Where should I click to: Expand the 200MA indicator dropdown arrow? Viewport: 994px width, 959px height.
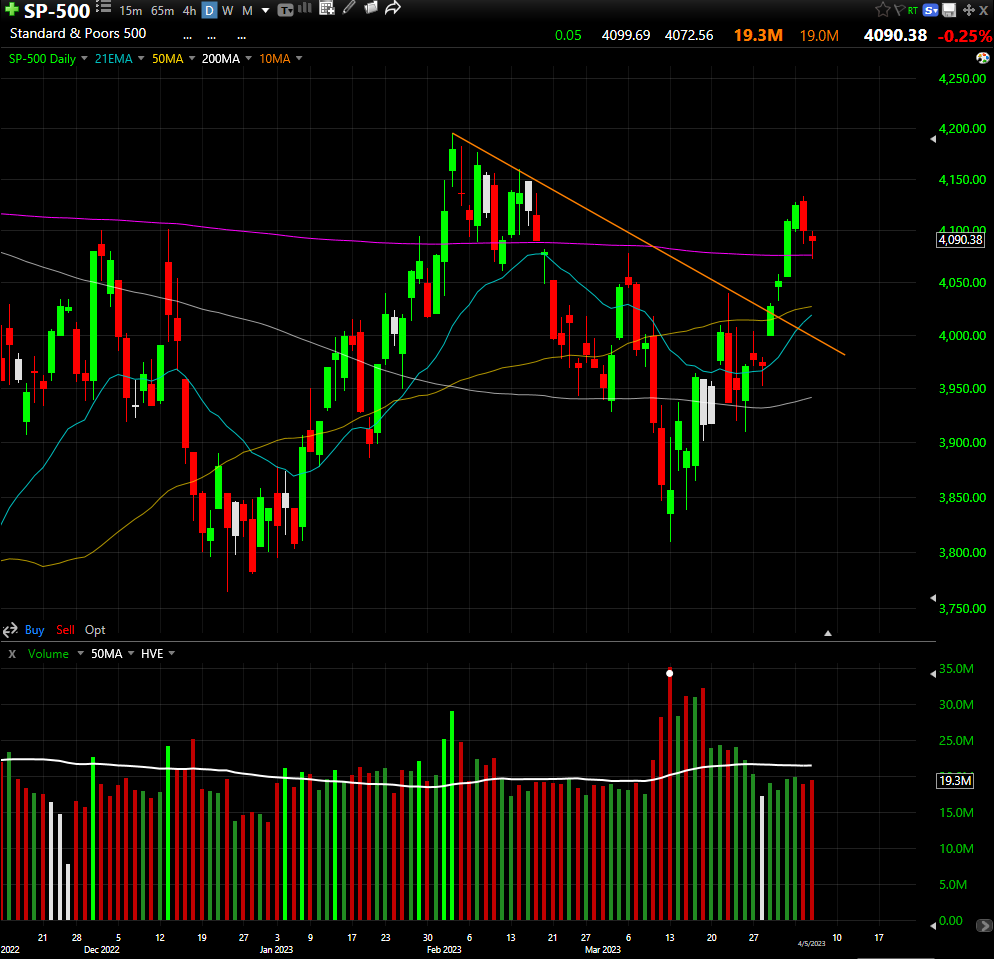click(248, 58)
